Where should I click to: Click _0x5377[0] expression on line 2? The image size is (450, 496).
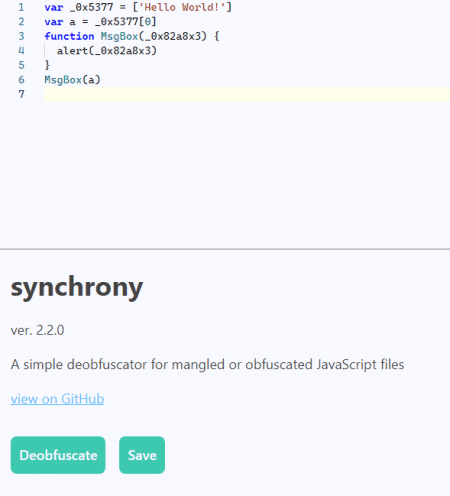(x=125, y=22)
